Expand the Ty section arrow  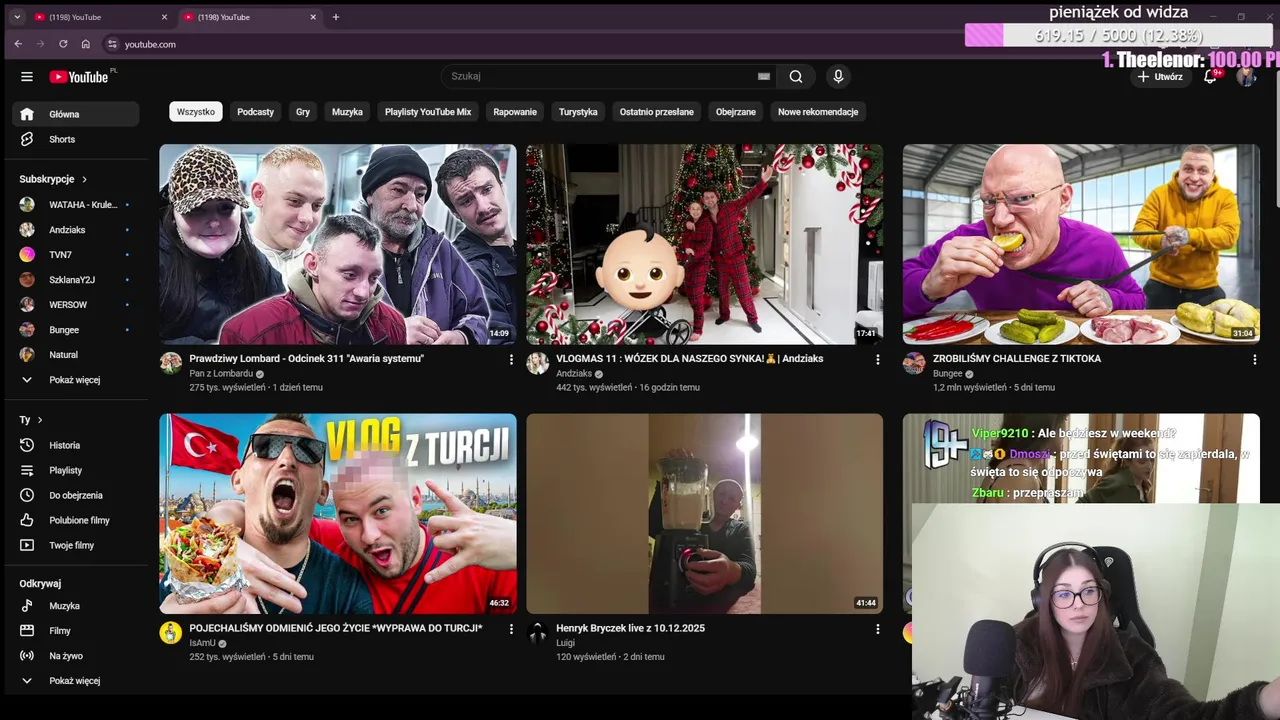40,420
